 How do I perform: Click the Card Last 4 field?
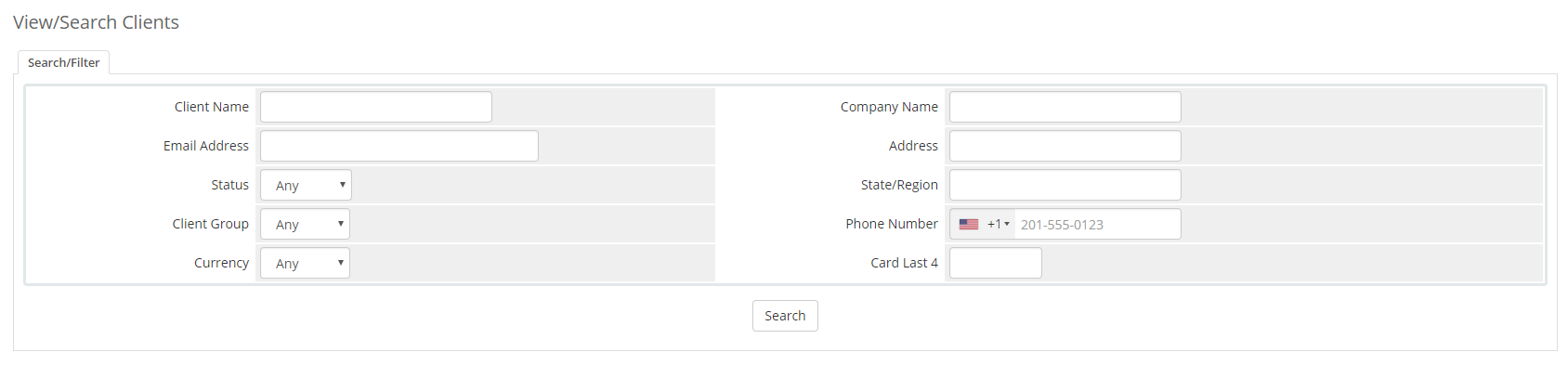pyautogui.click(x=996, y=263)
